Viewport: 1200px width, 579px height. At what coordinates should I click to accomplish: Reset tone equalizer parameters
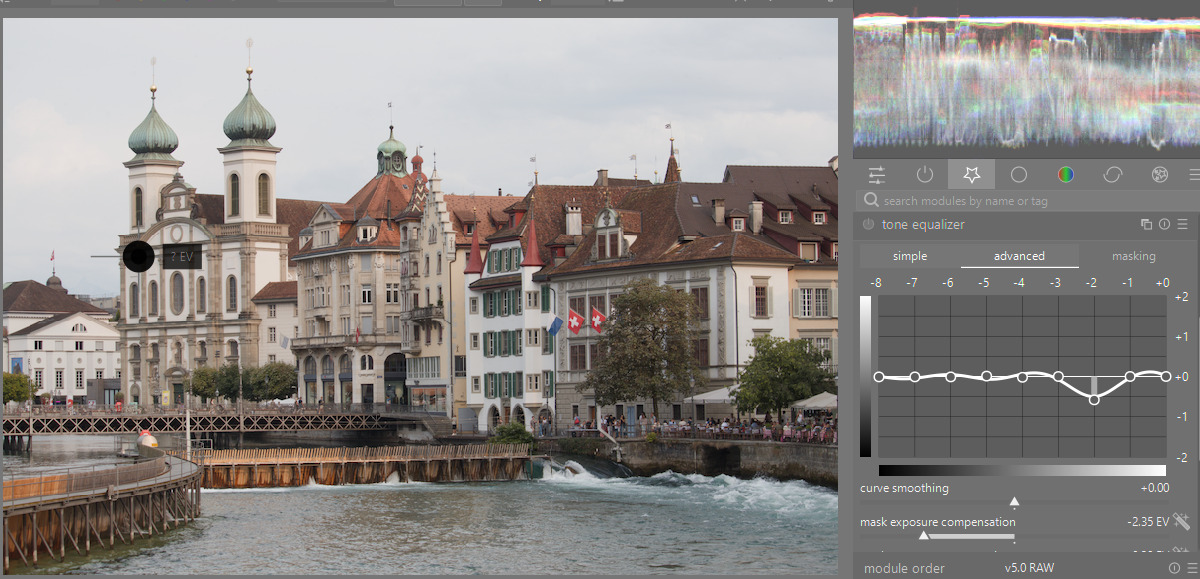[1165, 225]
